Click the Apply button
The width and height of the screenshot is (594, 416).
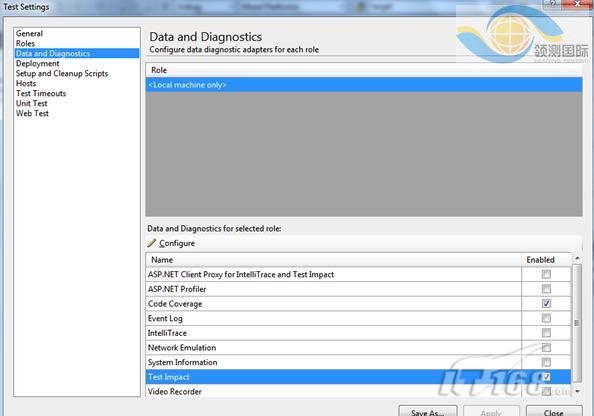click(491, 411)
